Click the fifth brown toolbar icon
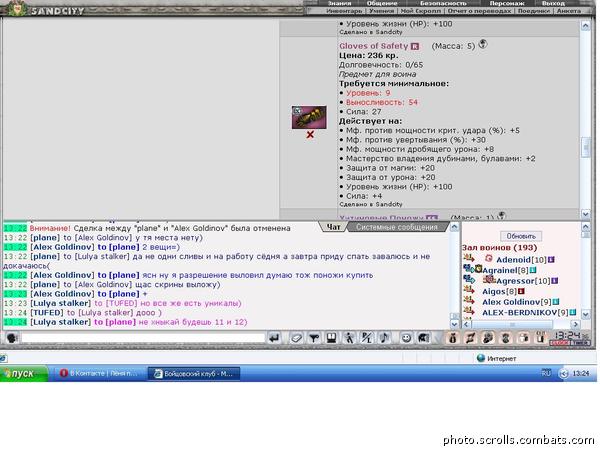 pyautogui.click(x=523, y=338)
